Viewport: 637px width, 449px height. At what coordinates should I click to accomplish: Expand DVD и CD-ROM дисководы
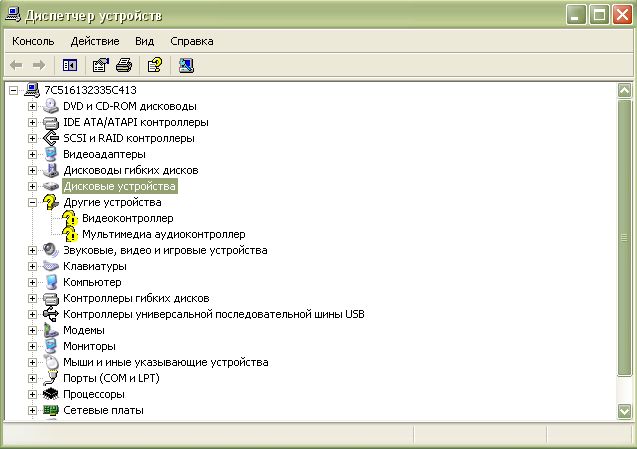[32, 106]
